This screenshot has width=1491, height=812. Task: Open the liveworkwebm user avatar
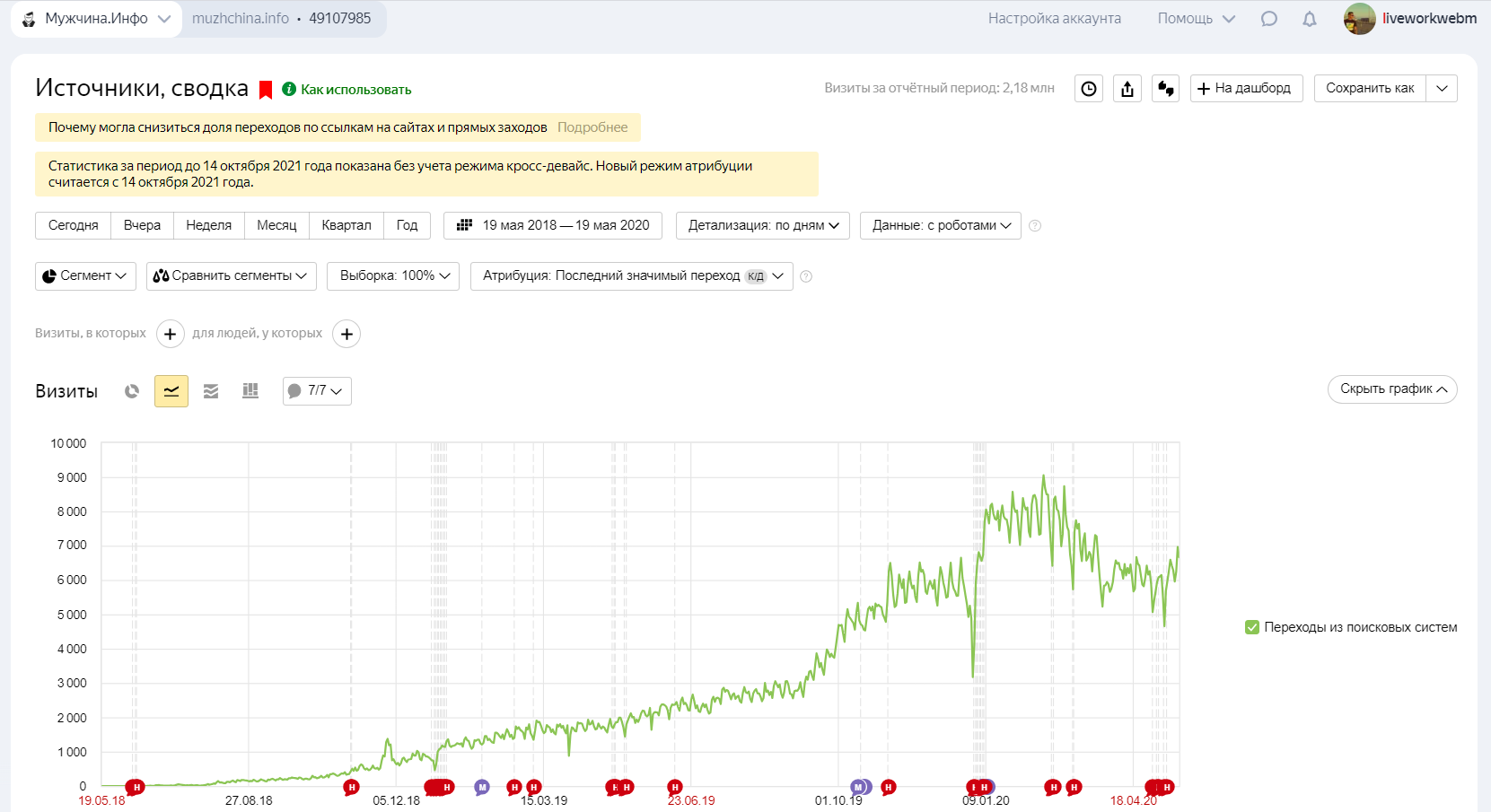tap(1359, 19)
